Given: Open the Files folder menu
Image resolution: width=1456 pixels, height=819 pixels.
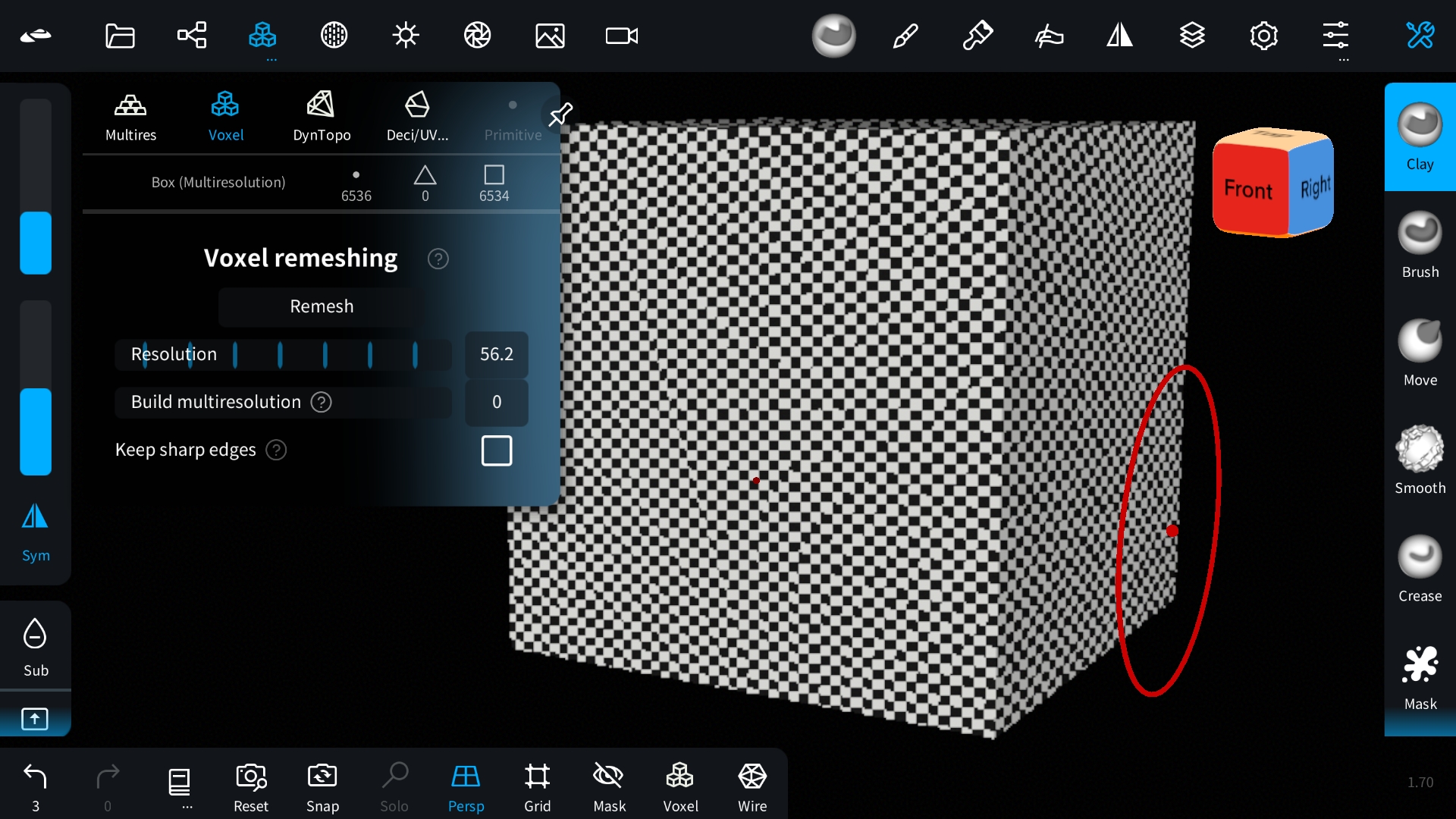Looking at the screenshot, I should (x=120, y=36).
